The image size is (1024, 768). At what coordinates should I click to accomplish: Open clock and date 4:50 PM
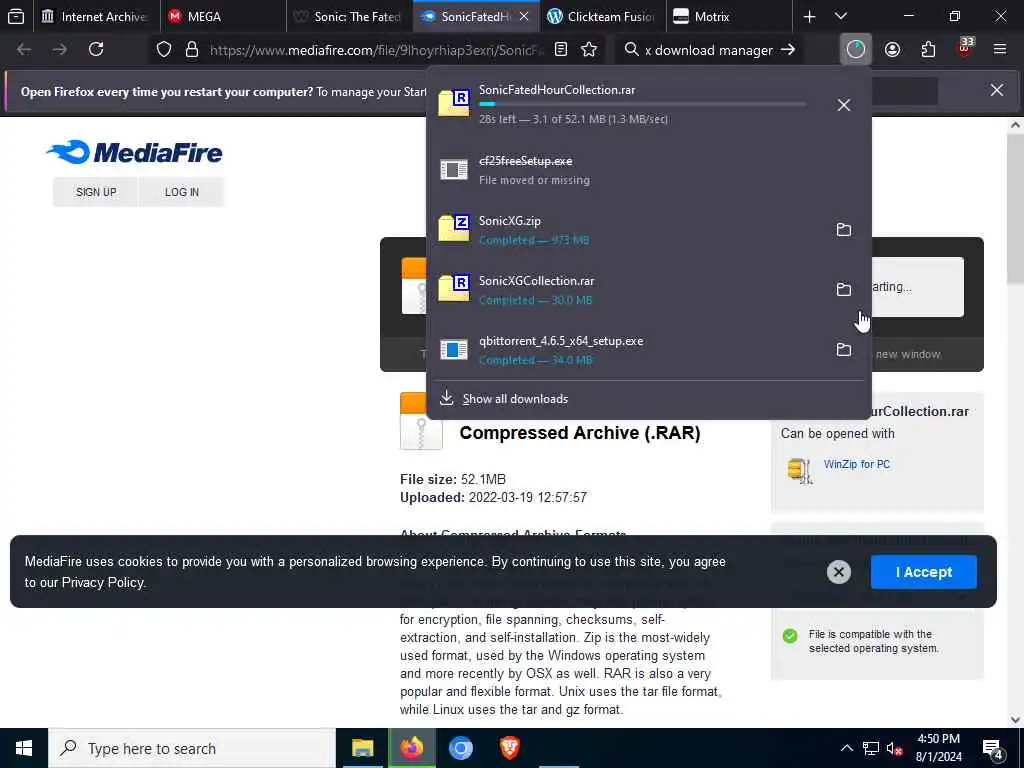(x=938, y=748)
